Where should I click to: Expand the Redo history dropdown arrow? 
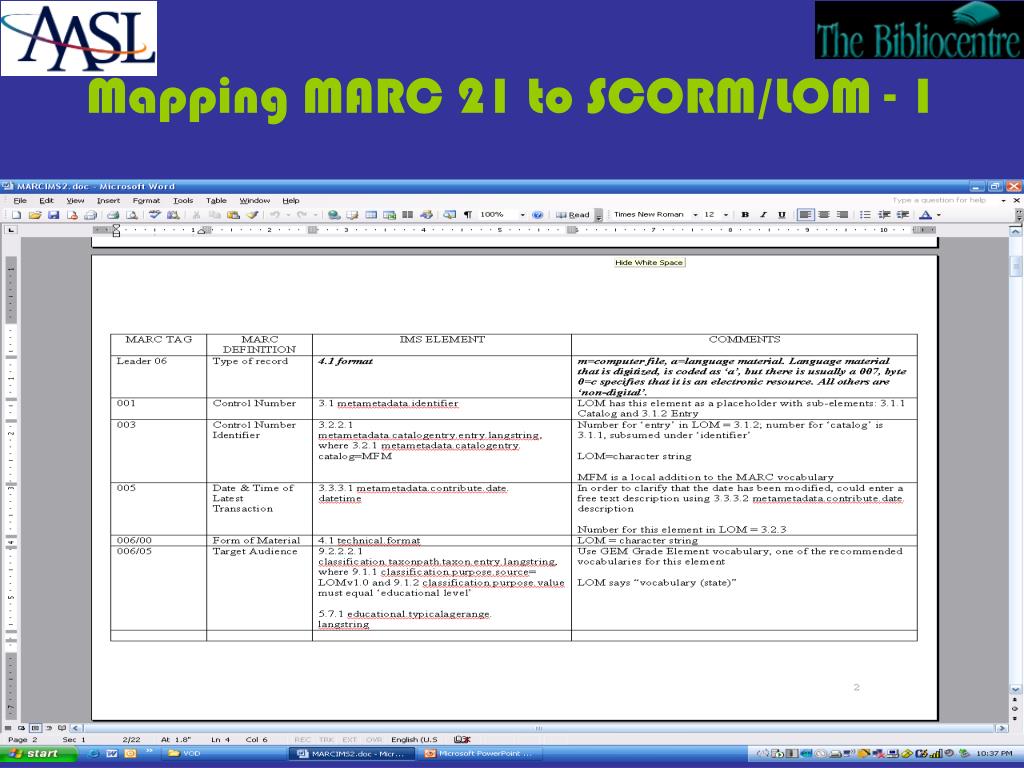[x=315, y=215]
